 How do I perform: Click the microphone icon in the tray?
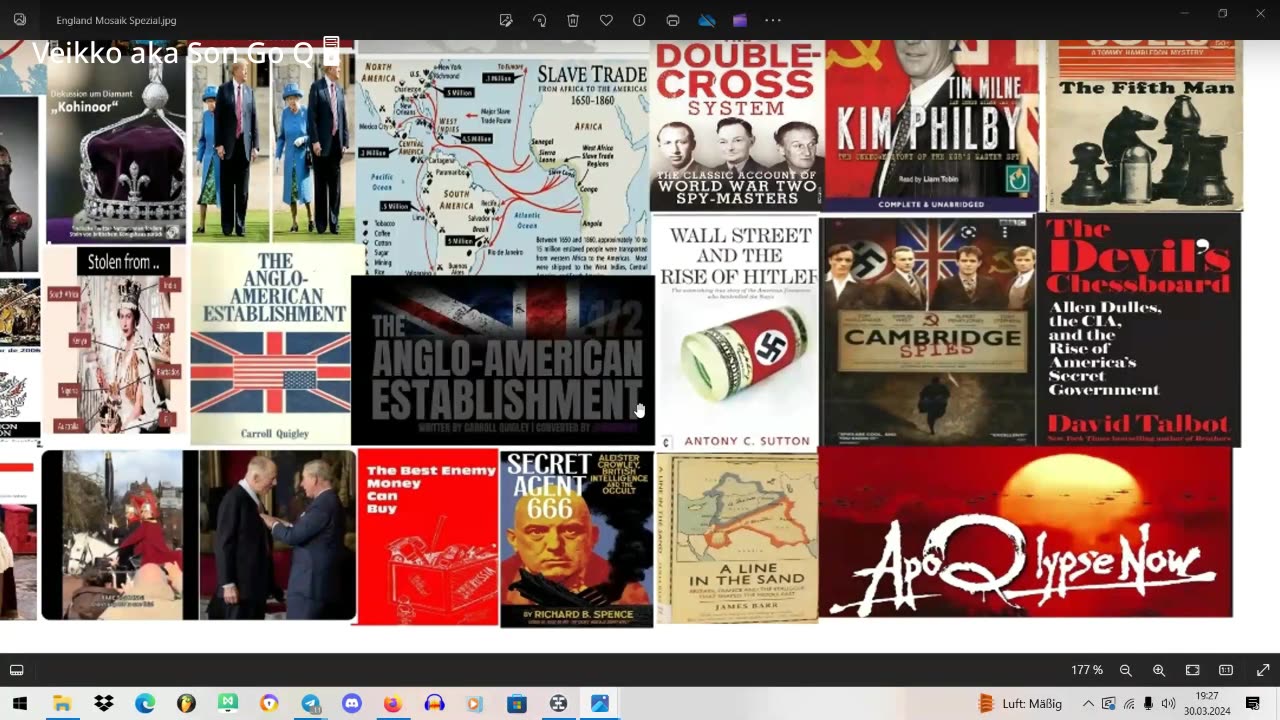1148,704
